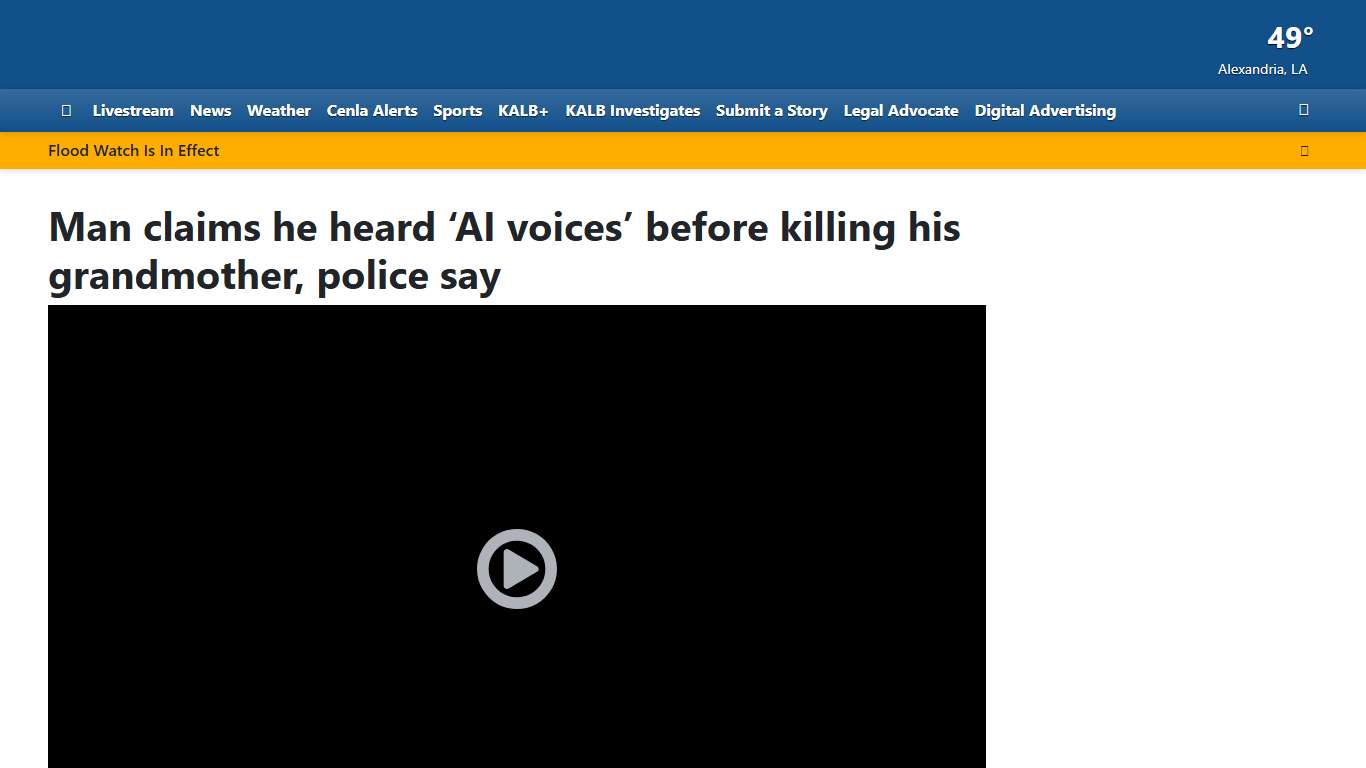Click the 49° temperature display
The width and height of the screenshot is (1366, 768).
[x=1289, y=38]
